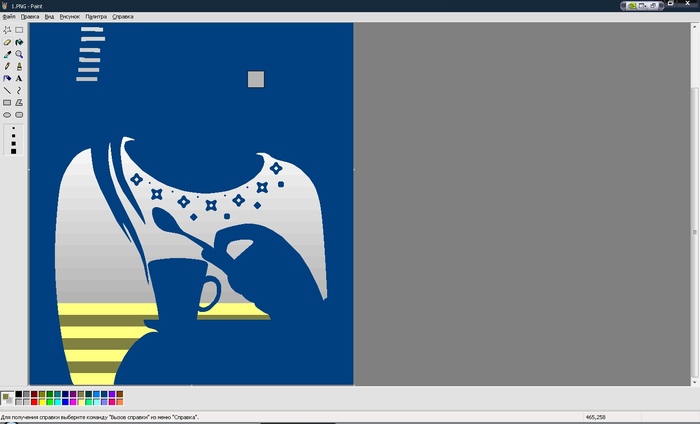Choose the largest eraser size option
The height and width of the screenshot is (424, 700).
pyautogui.click(x=13, y=151)
